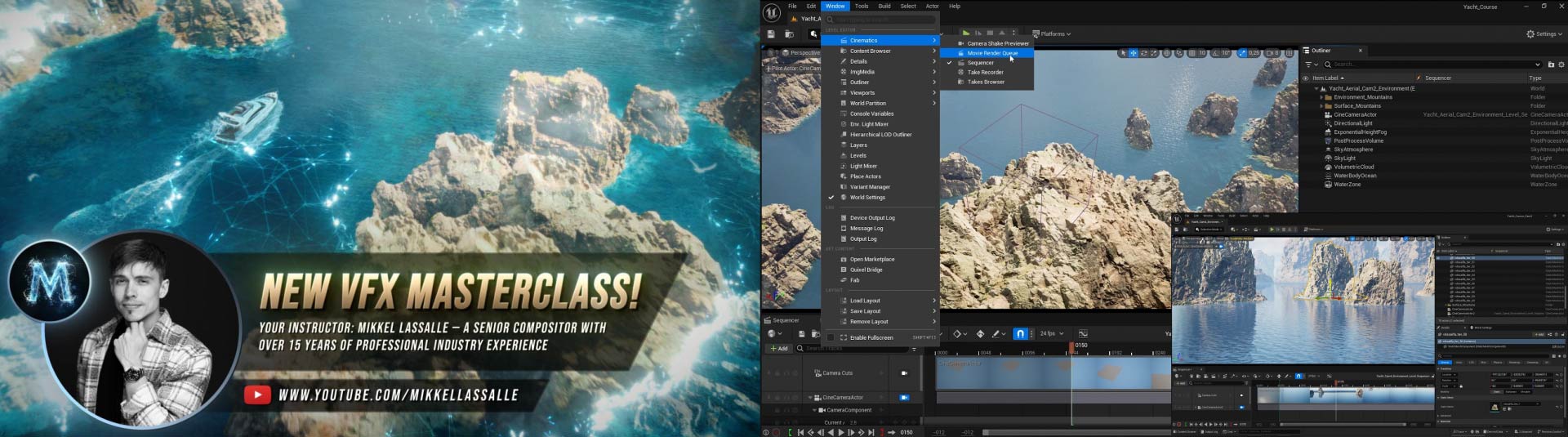
Task: Click the auto-key icon in Sequencer toolbar
Action: (980, 333)
